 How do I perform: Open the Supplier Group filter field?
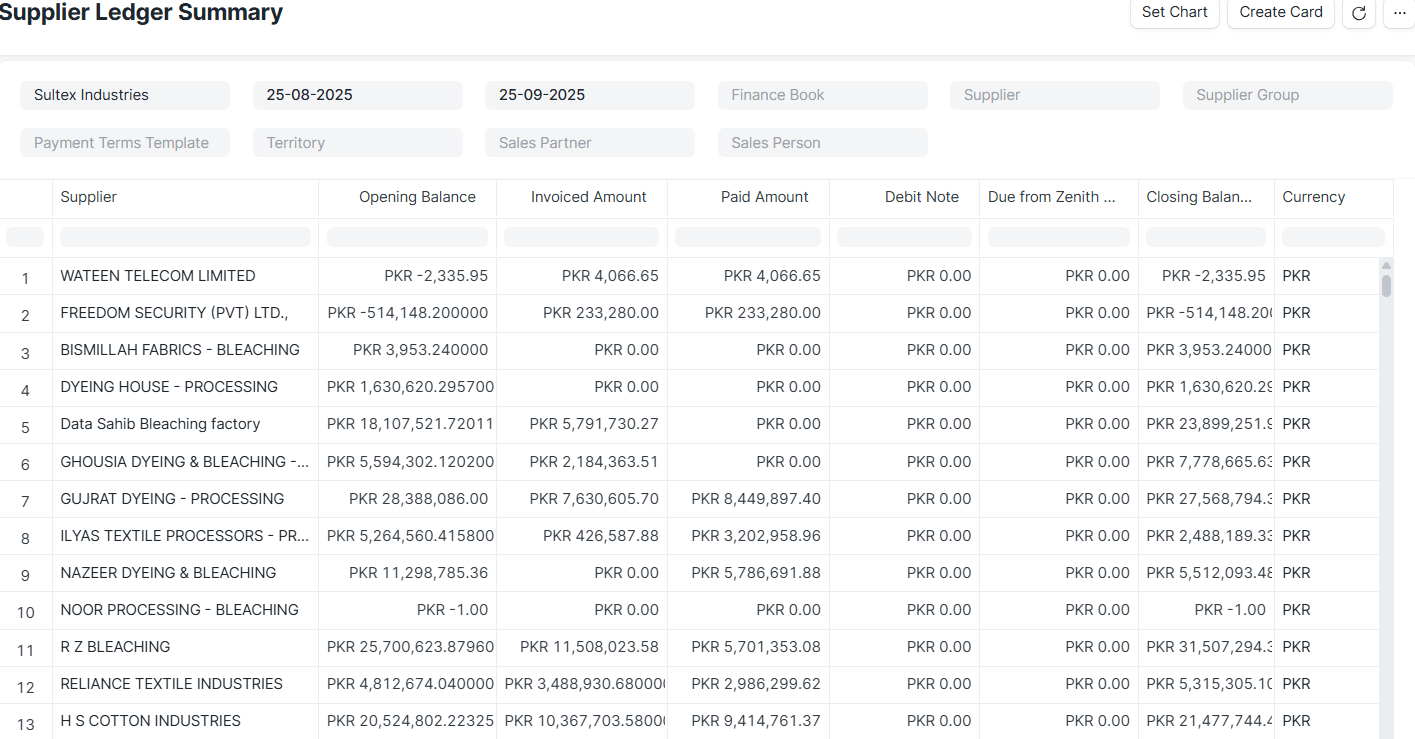click(x=1288, y=95)
